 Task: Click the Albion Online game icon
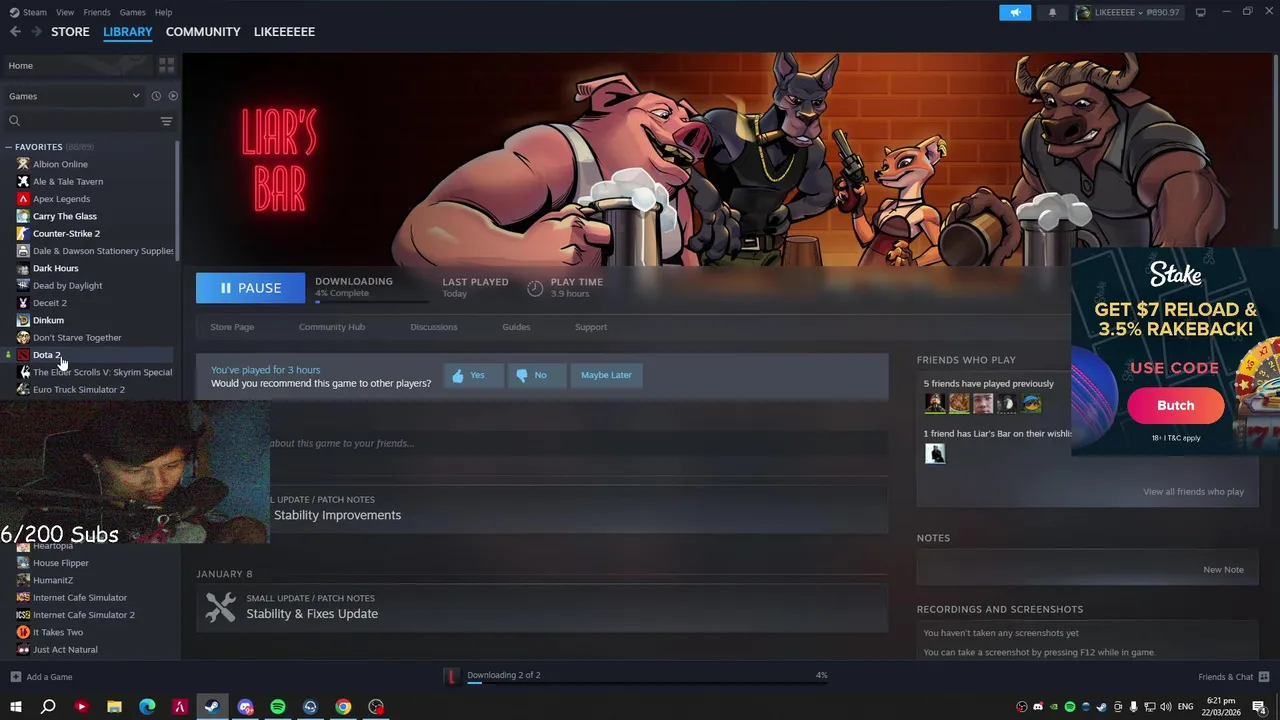tap(23, 164)
